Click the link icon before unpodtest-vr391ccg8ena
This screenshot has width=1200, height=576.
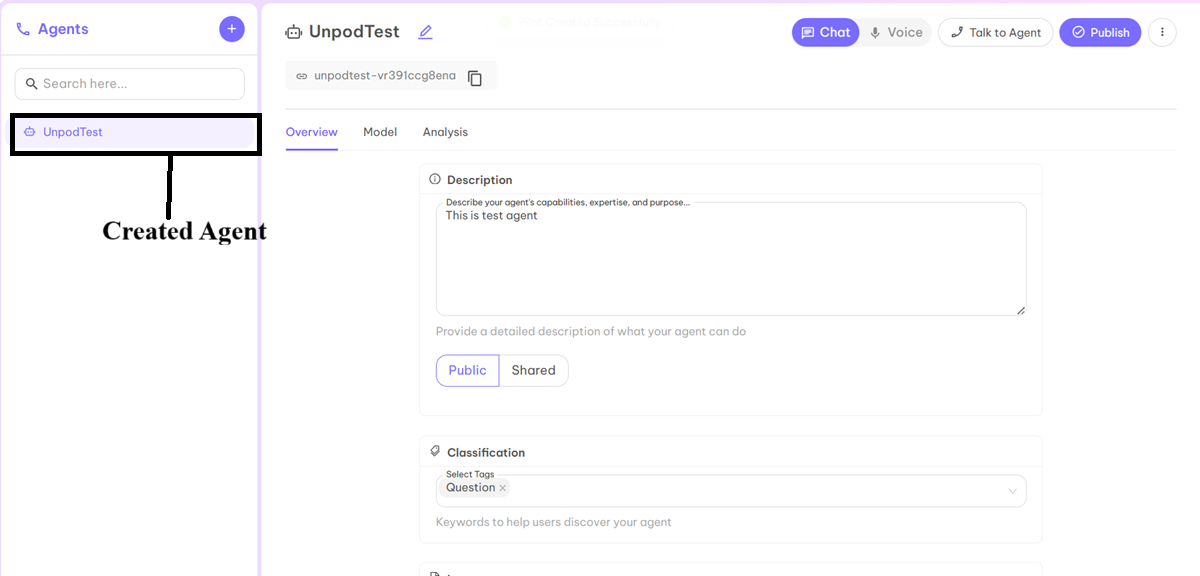301,76
